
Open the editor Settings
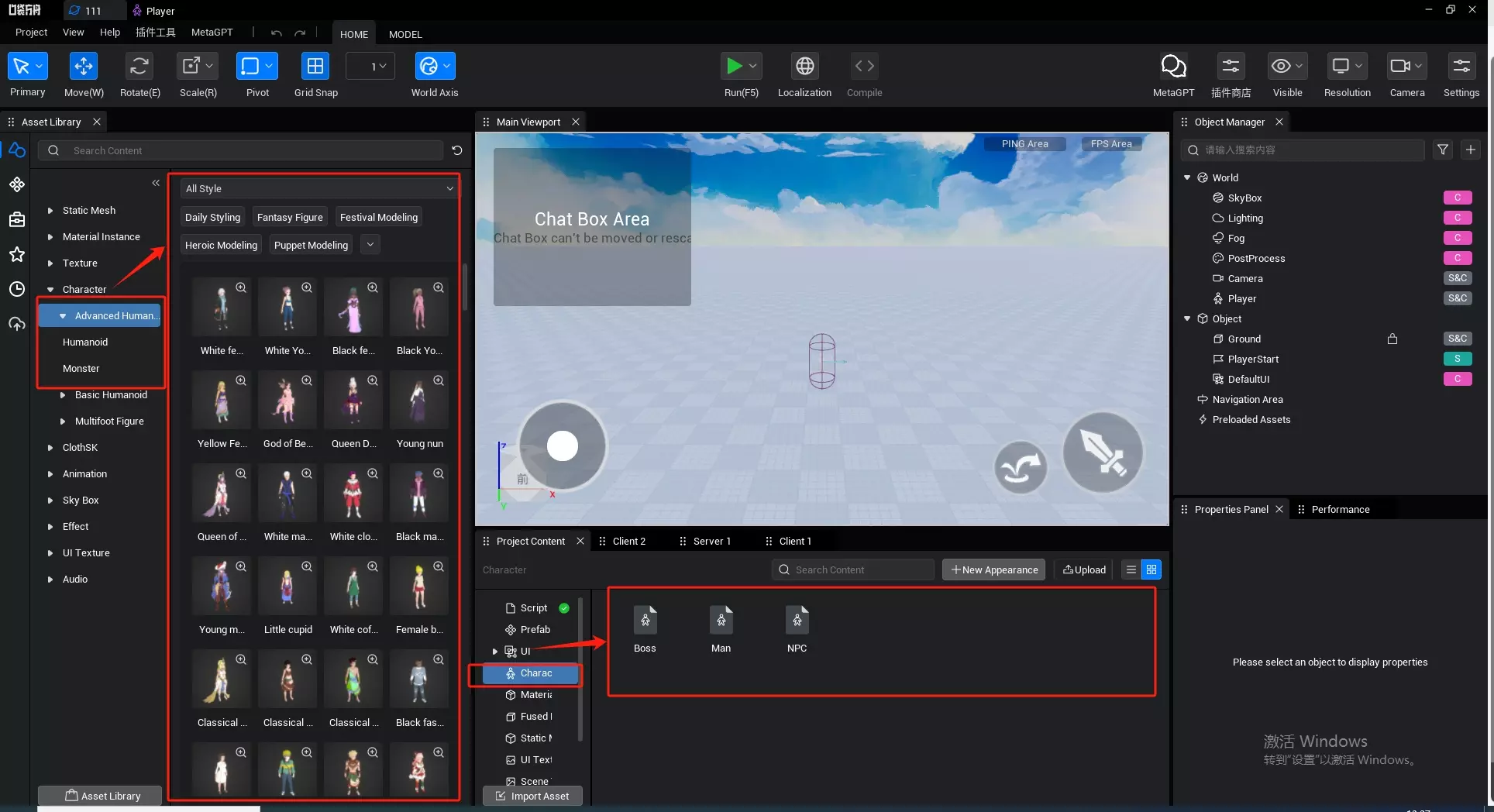pyautogui.click(x=1461, y=67)
